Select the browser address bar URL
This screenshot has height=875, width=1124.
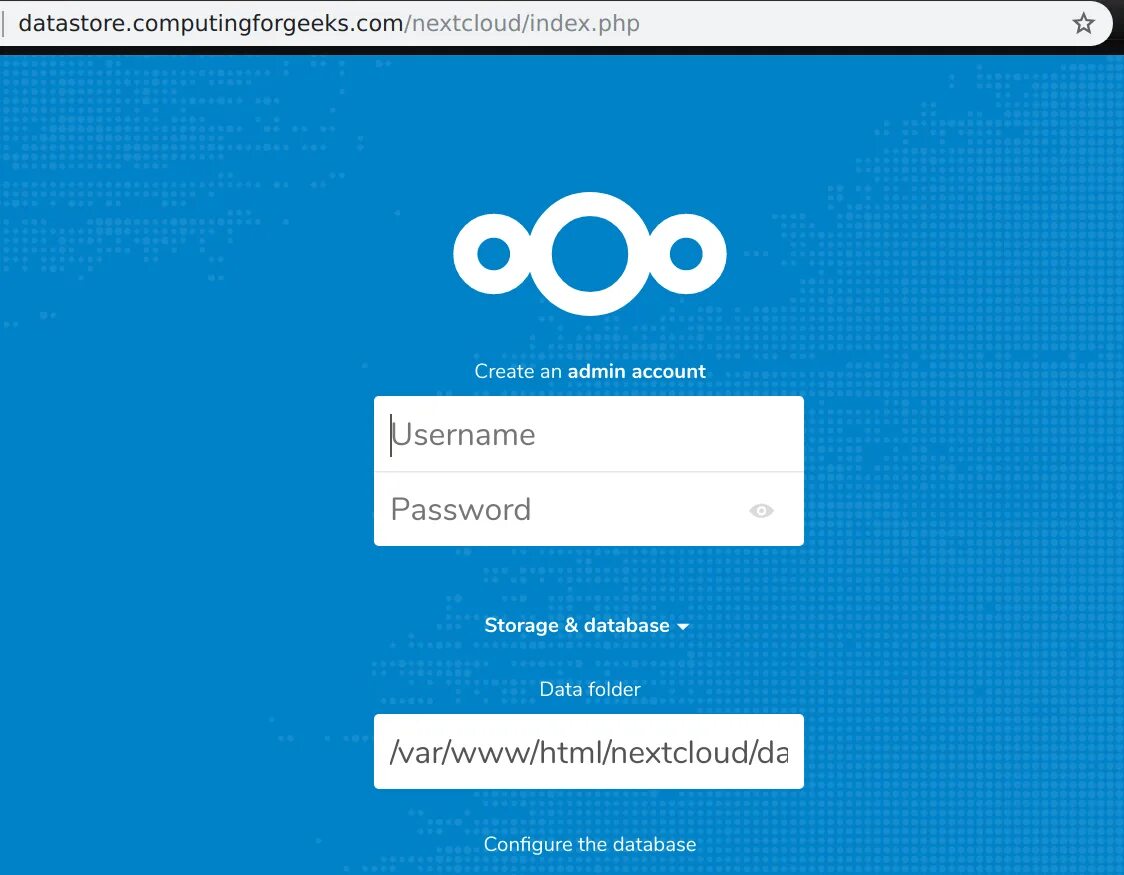[x=329, y=24]
